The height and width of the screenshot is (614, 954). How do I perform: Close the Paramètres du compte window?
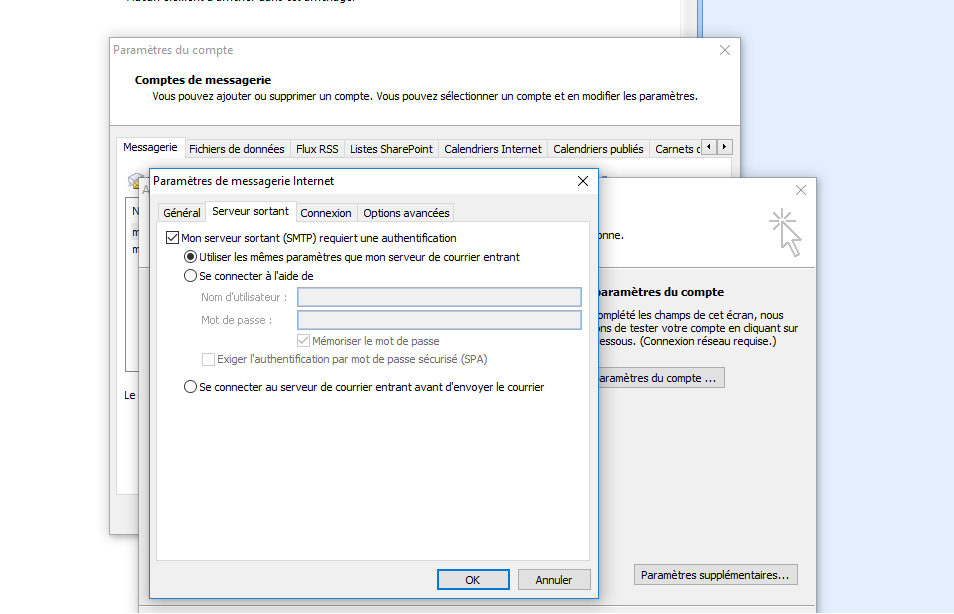click(724, 50)
